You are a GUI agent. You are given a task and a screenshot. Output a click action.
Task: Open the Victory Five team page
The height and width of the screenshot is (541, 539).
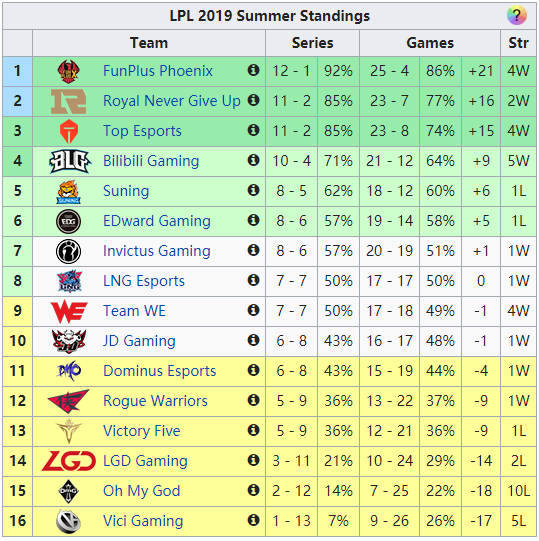(141, 431)
